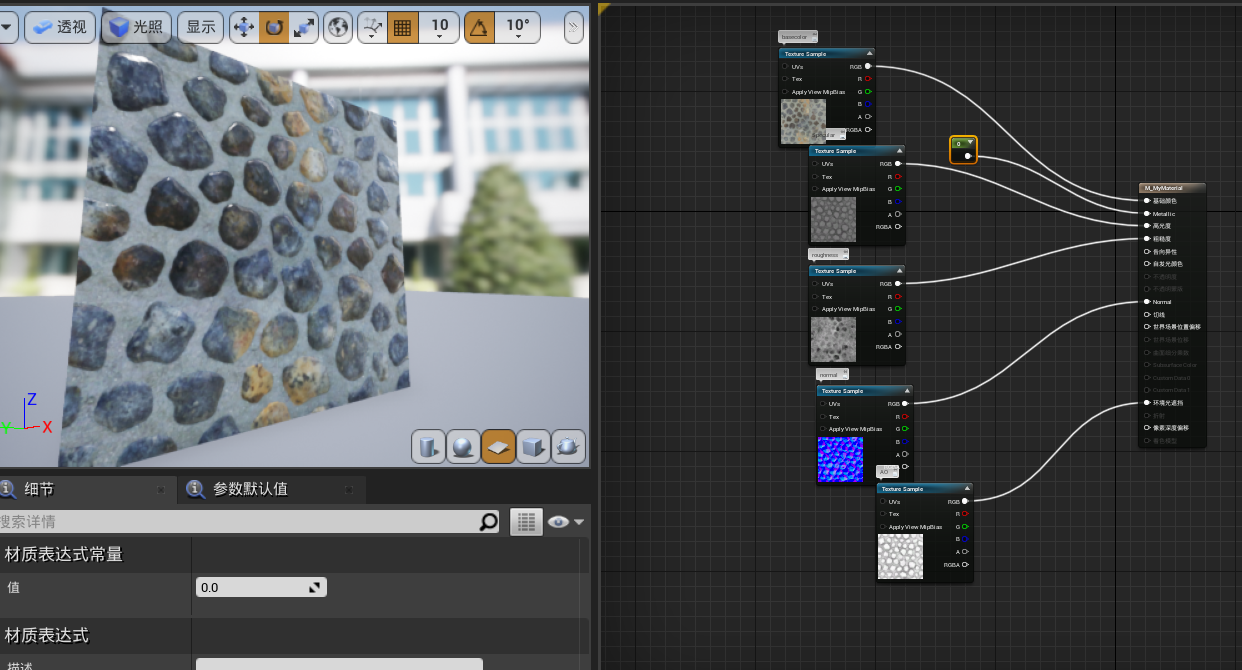Toggle grid snapping icon
The height and width of the screenshot is (670, 1242).
[402, 28]
